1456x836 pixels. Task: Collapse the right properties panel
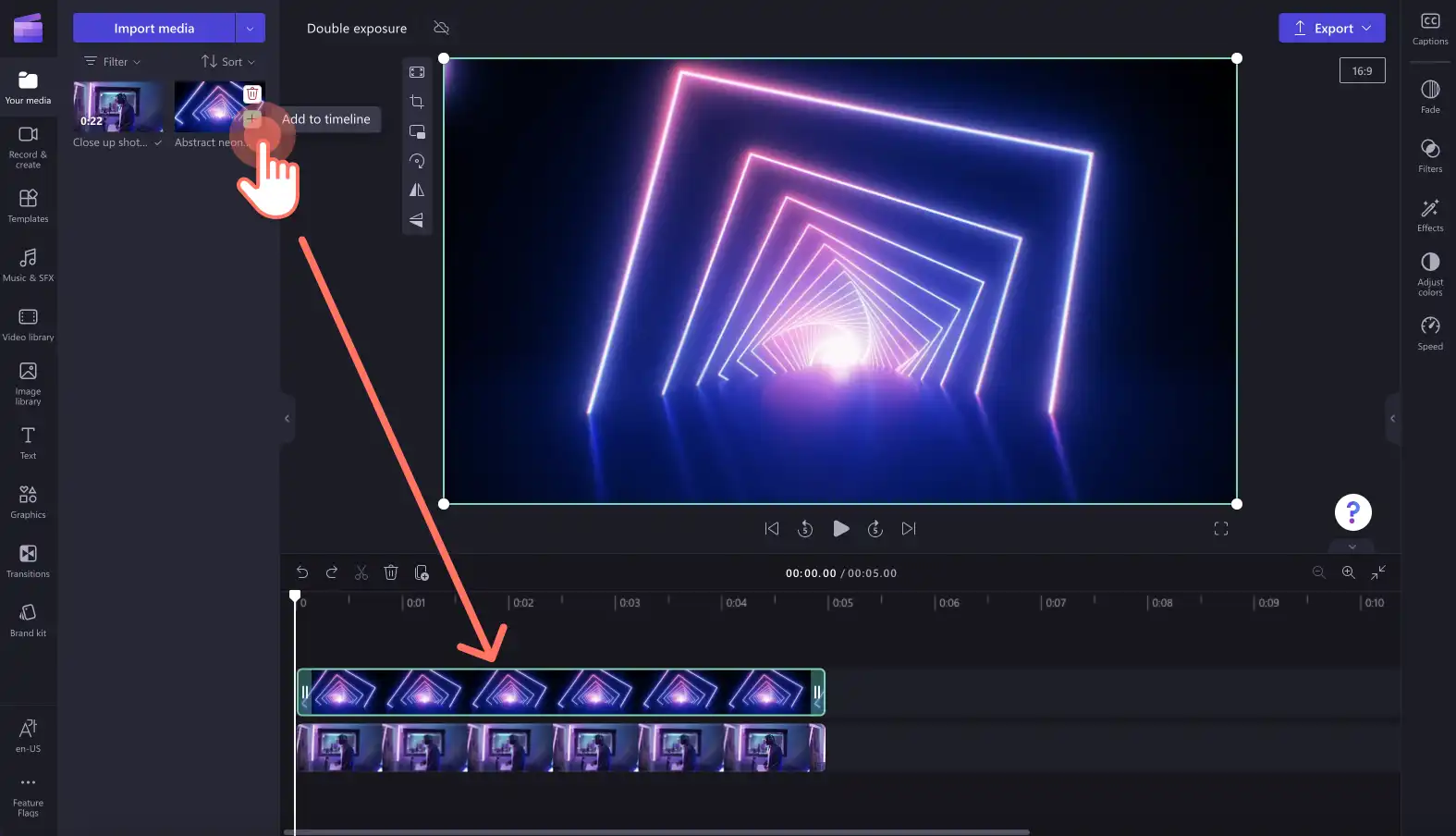1392,419
